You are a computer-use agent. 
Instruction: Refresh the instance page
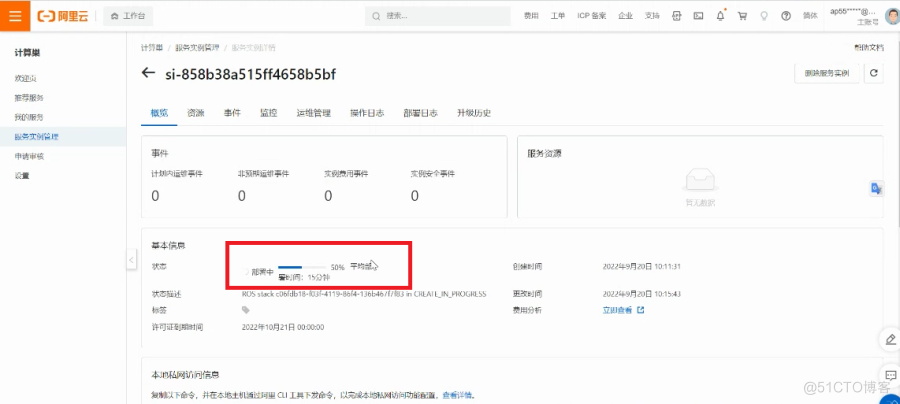click(874, 73)
